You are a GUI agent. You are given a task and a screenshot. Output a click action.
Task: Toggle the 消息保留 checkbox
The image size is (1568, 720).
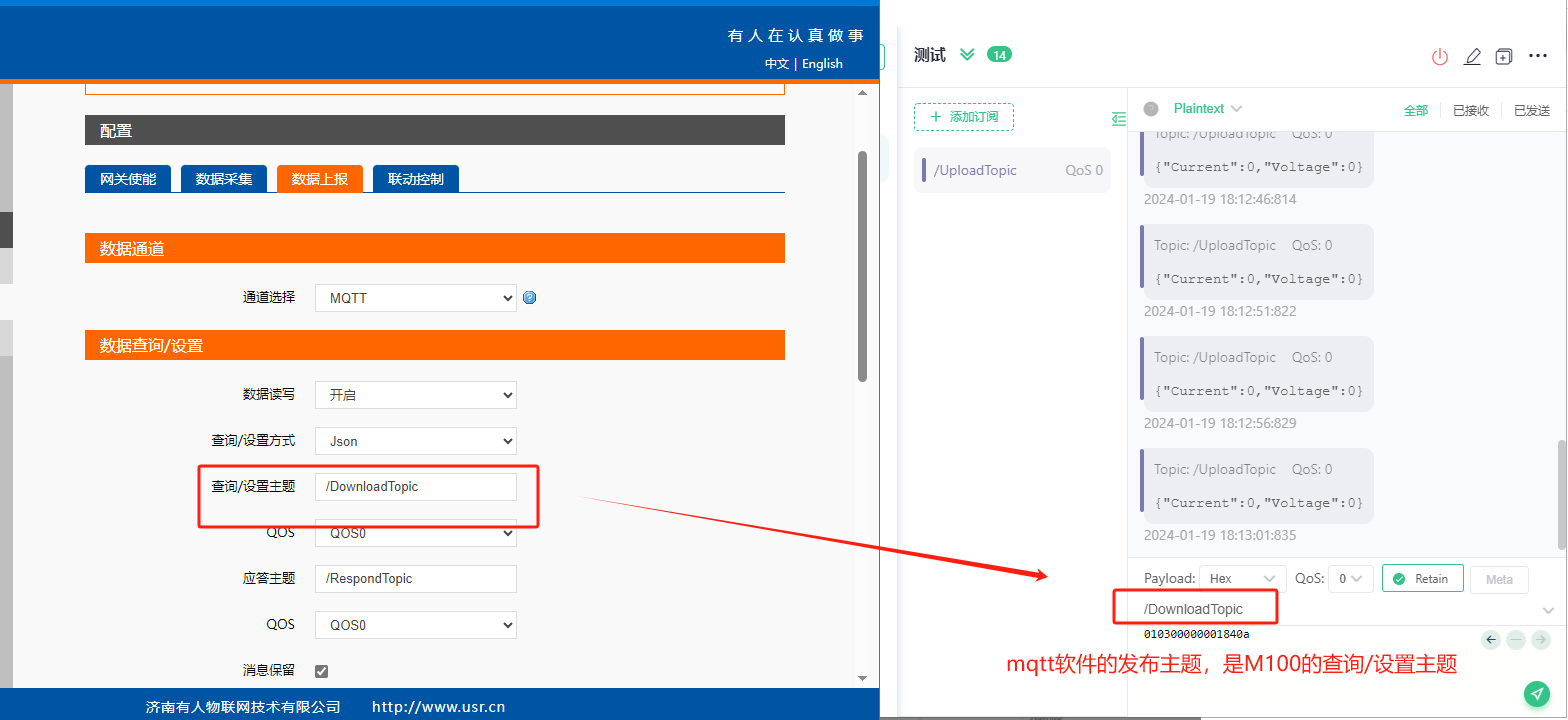[x=322, y=671]
